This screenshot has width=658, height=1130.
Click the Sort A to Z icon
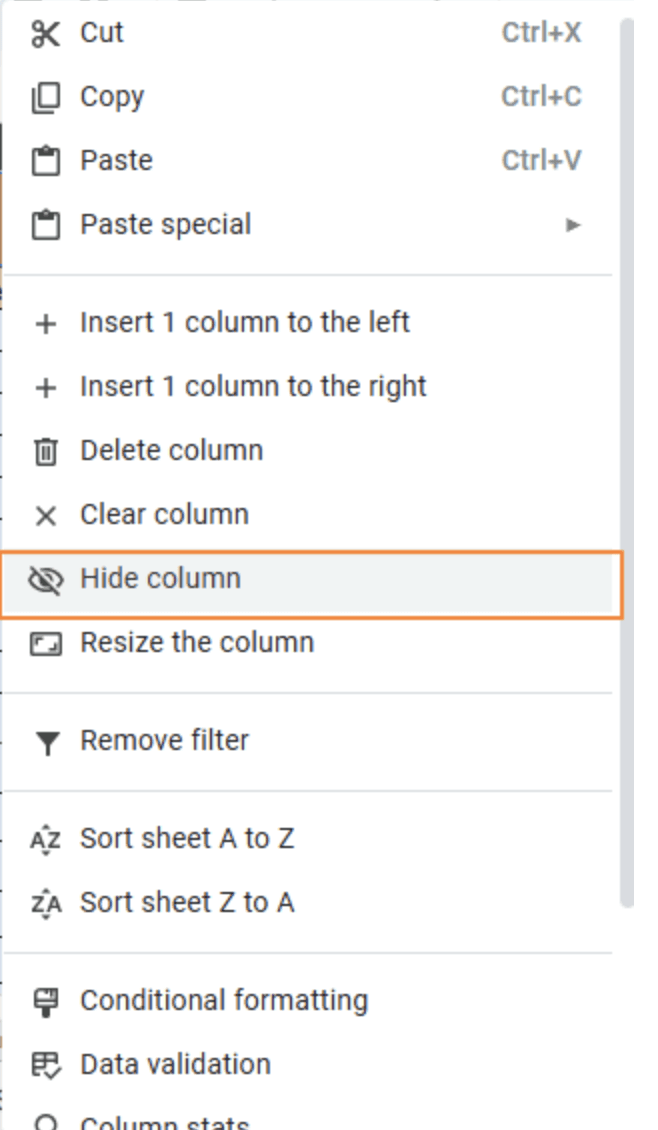[x=46, y=840]
